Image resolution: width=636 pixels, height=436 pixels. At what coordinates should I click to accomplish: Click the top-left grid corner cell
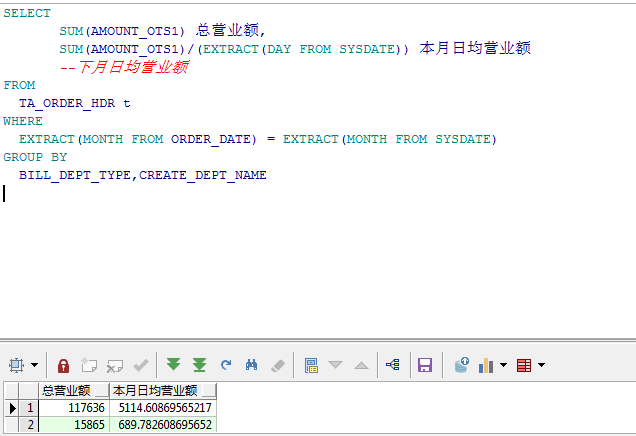(x=12, y=391)
